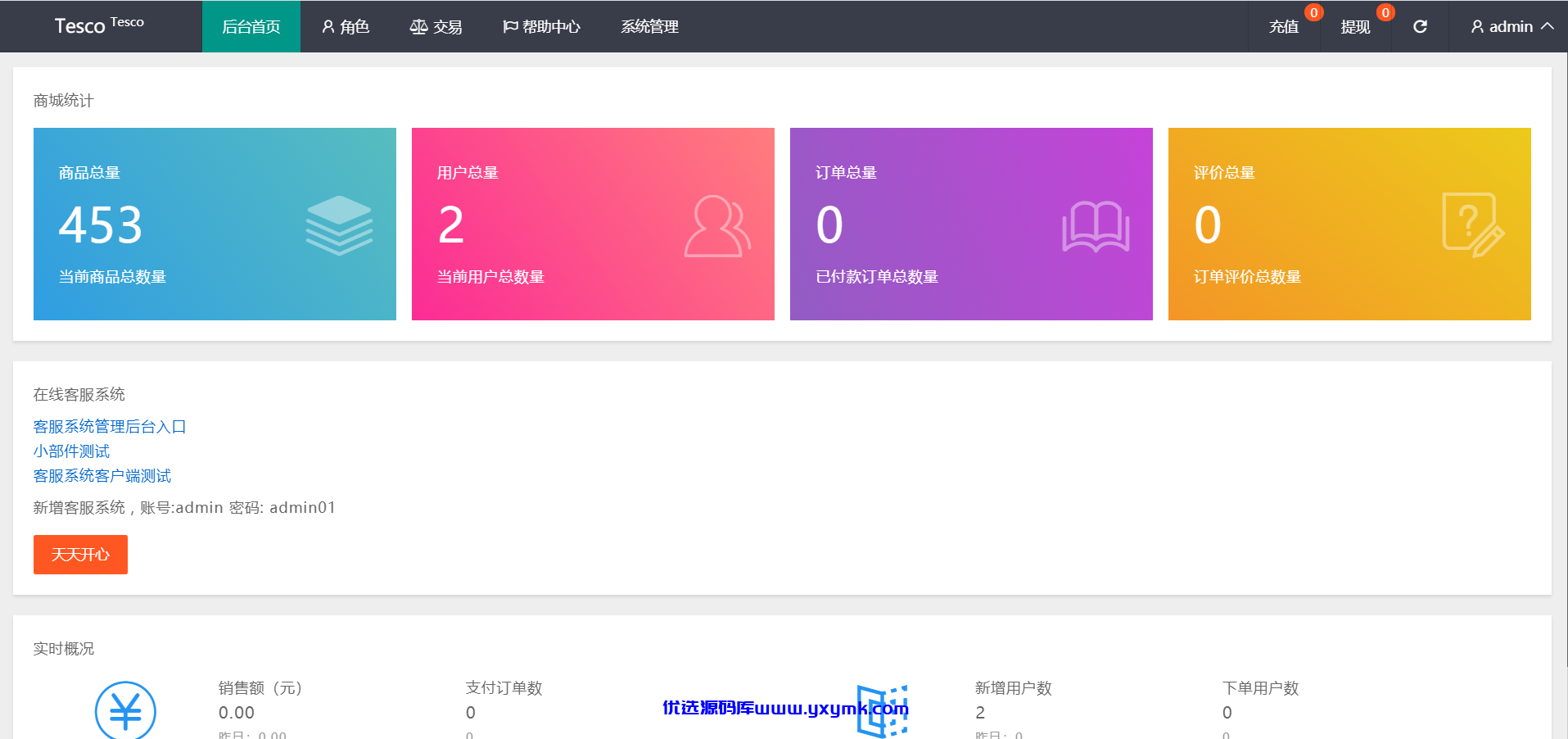Click the red badge on 充值

pos(1314,12)
